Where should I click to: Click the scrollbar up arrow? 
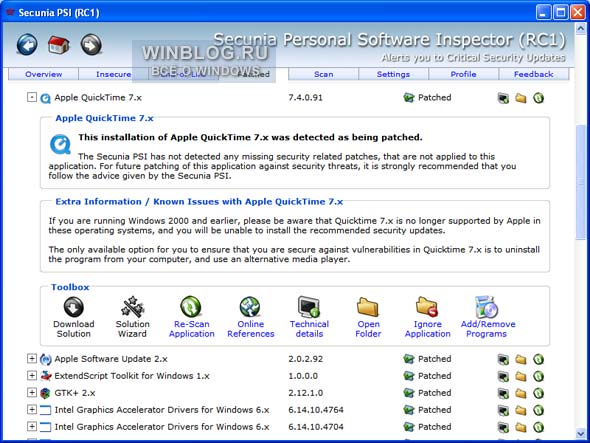[581, 28]
